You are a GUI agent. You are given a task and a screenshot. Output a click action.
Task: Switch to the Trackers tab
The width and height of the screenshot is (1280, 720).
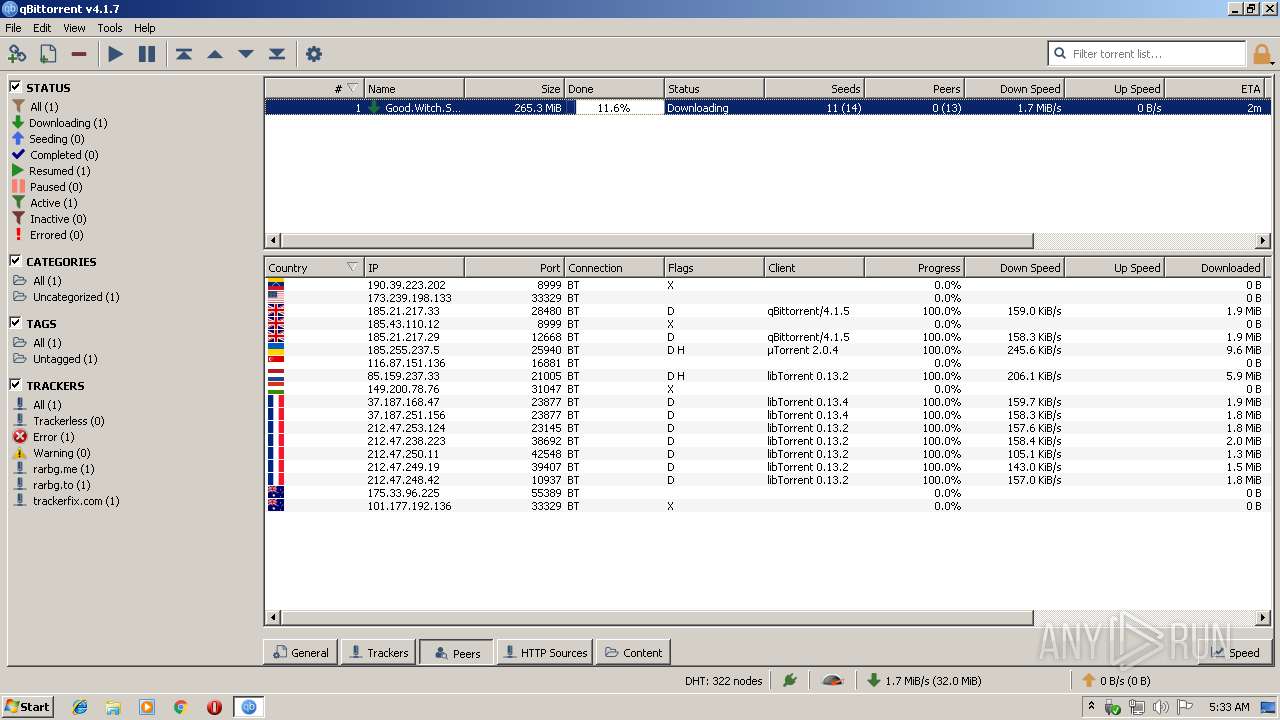378,652
